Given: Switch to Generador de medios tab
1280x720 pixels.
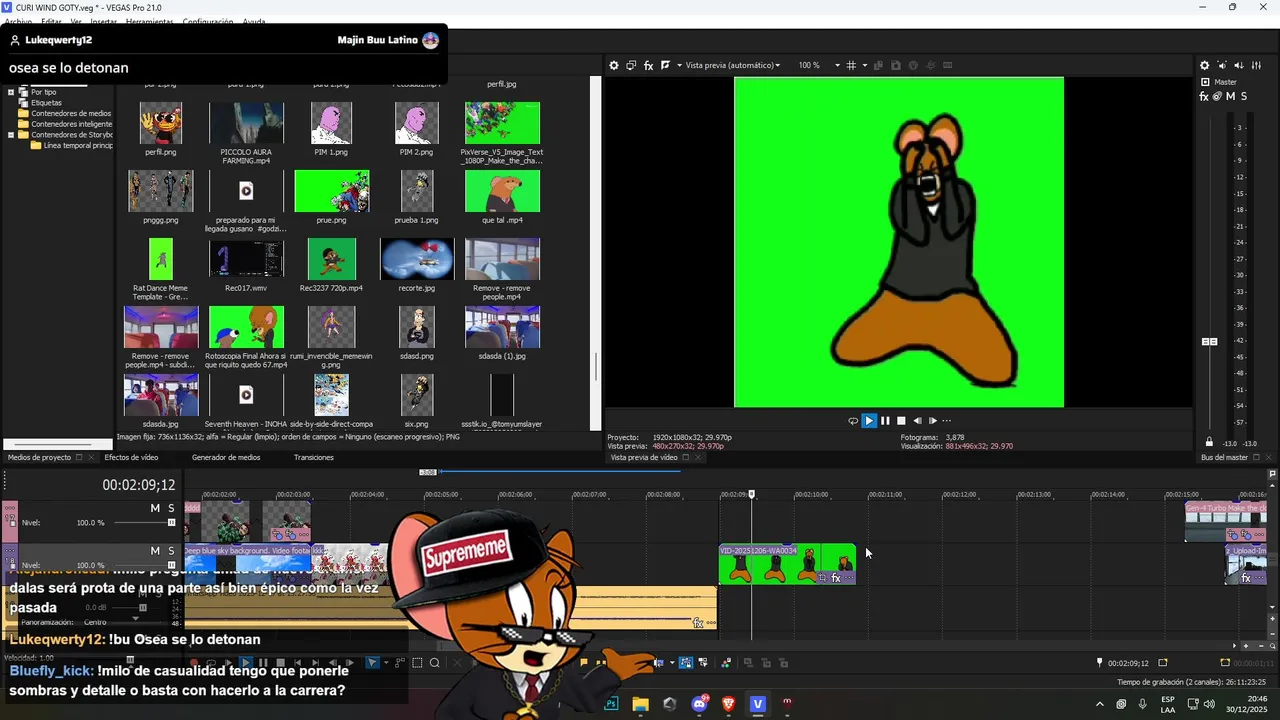Looking at the screenshot, I should [x=226, y=457].
